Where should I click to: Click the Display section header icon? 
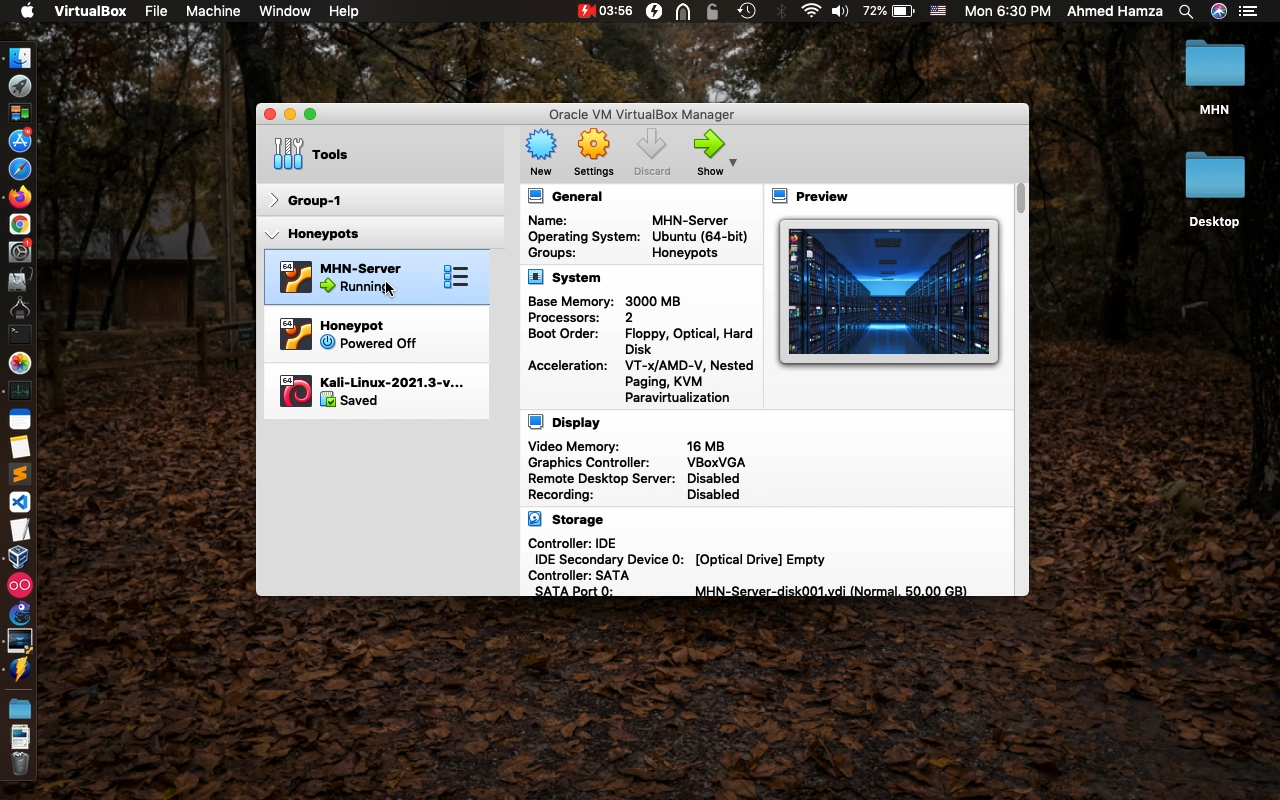tap(535, 422)
